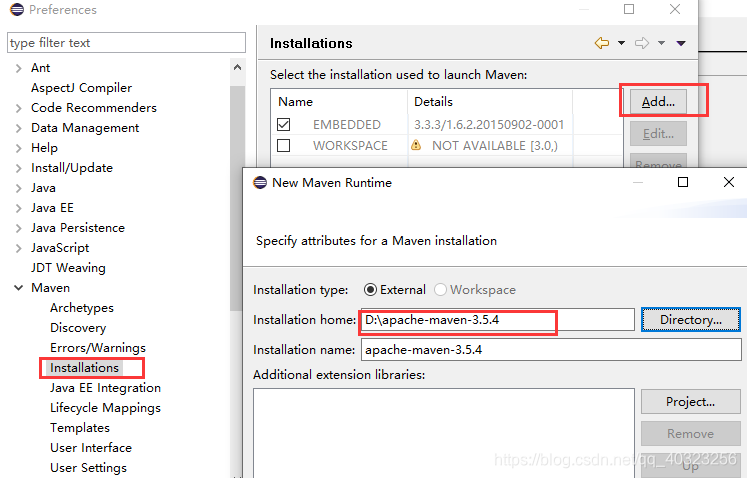747x478 pixels.
Task: Click the Installation name text field
Action: pos(551,350)
